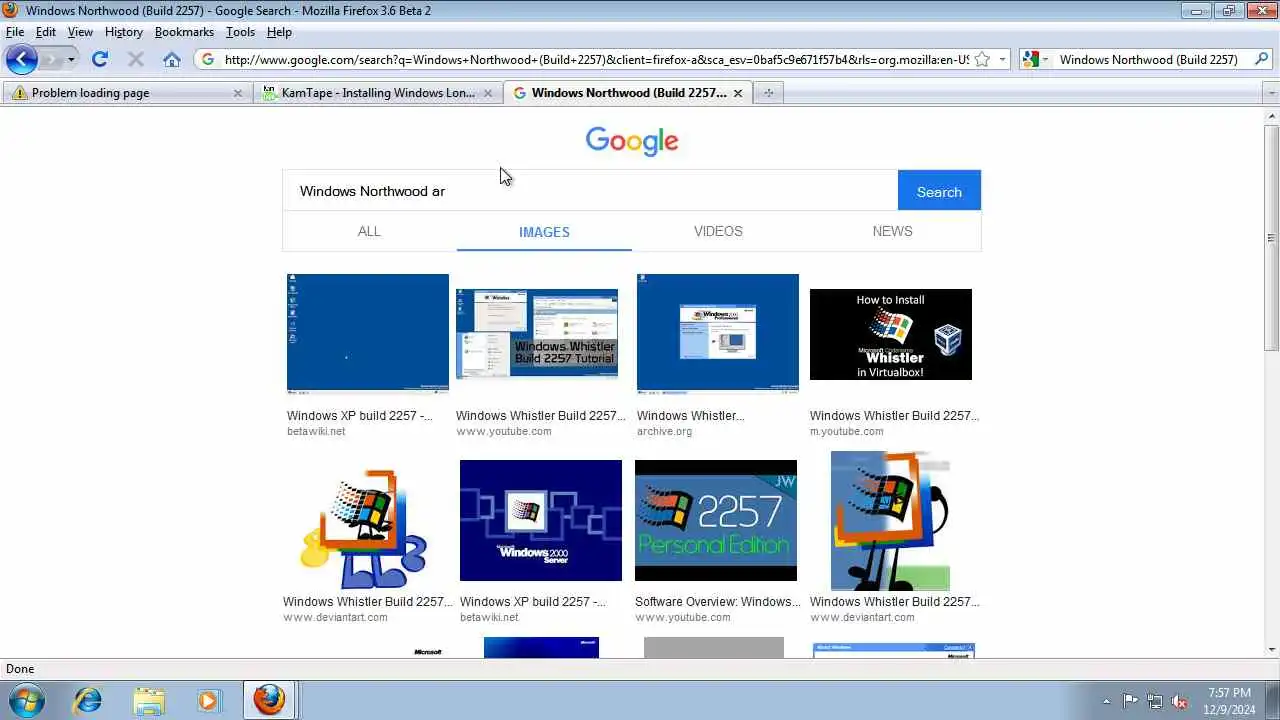Click the Stop loading X icon
This screenshot has width=1280, height=720.
coord(136,59)
